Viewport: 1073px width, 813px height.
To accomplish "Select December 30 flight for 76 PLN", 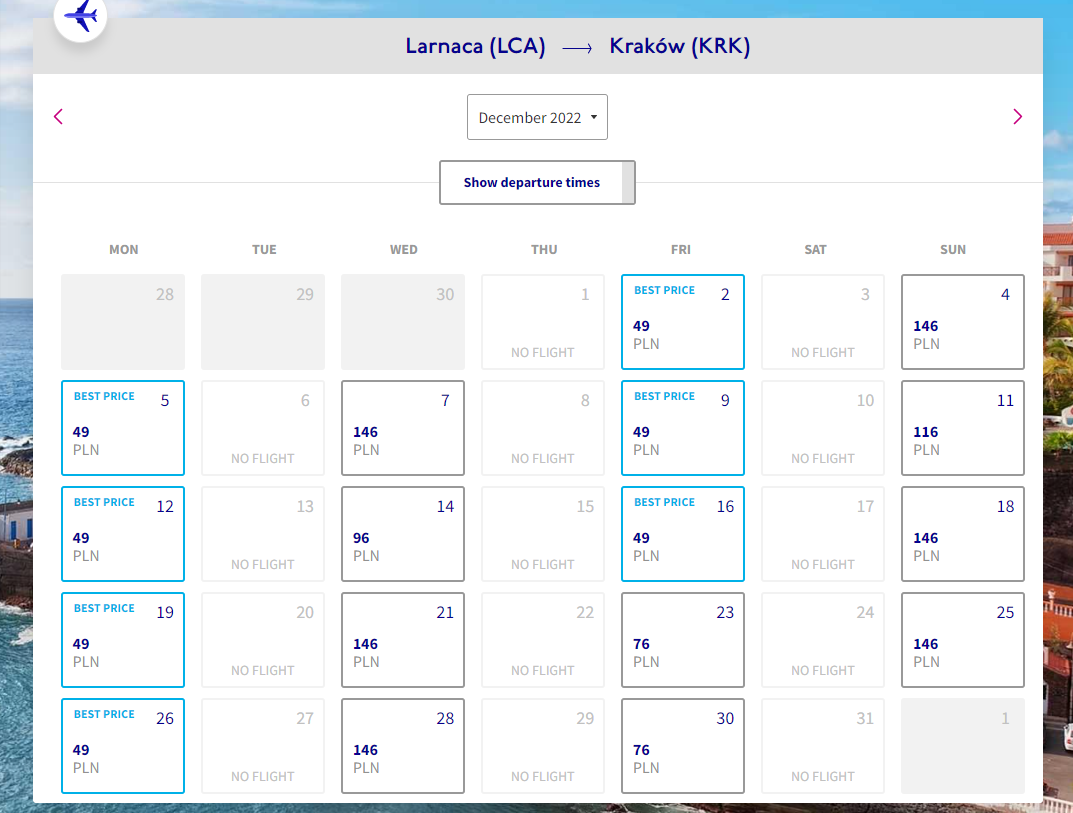I will coord(682,746).
